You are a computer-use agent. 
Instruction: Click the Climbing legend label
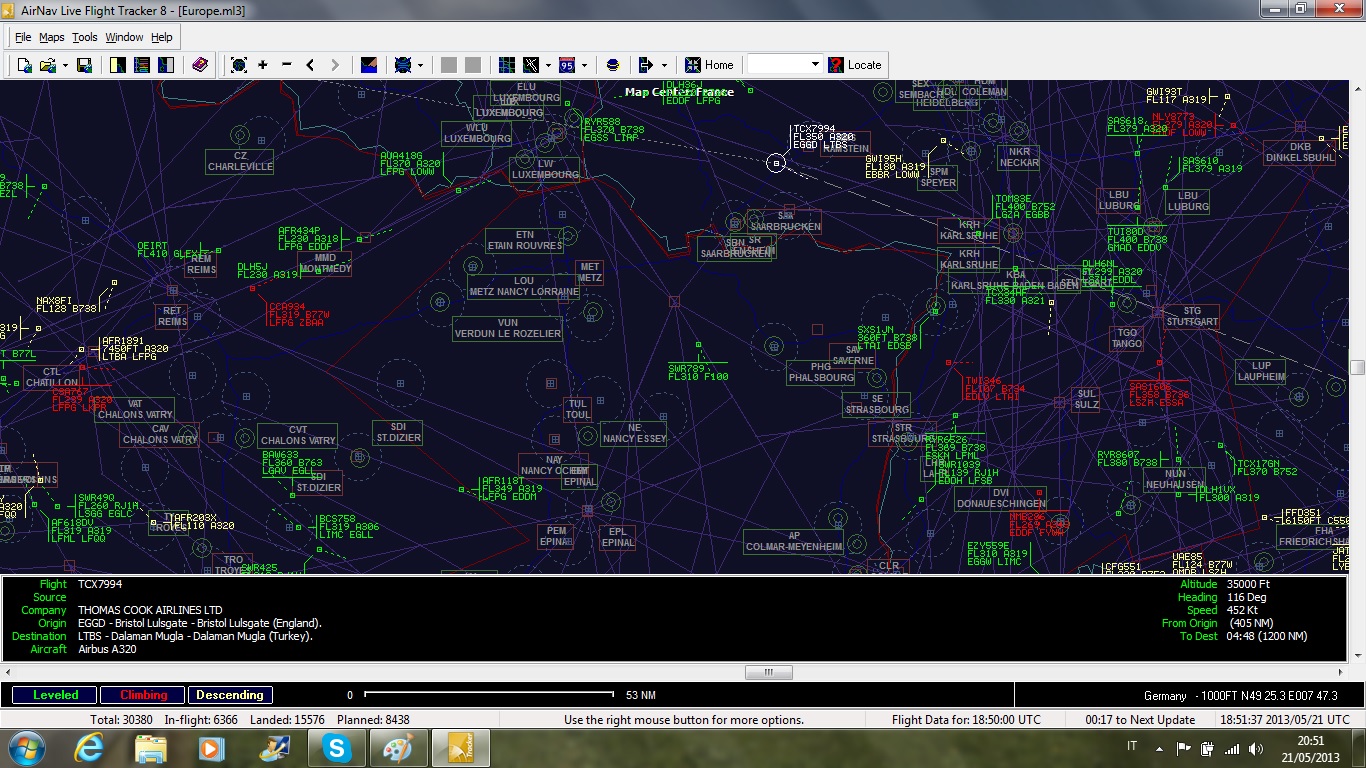[x=144, y=695]
